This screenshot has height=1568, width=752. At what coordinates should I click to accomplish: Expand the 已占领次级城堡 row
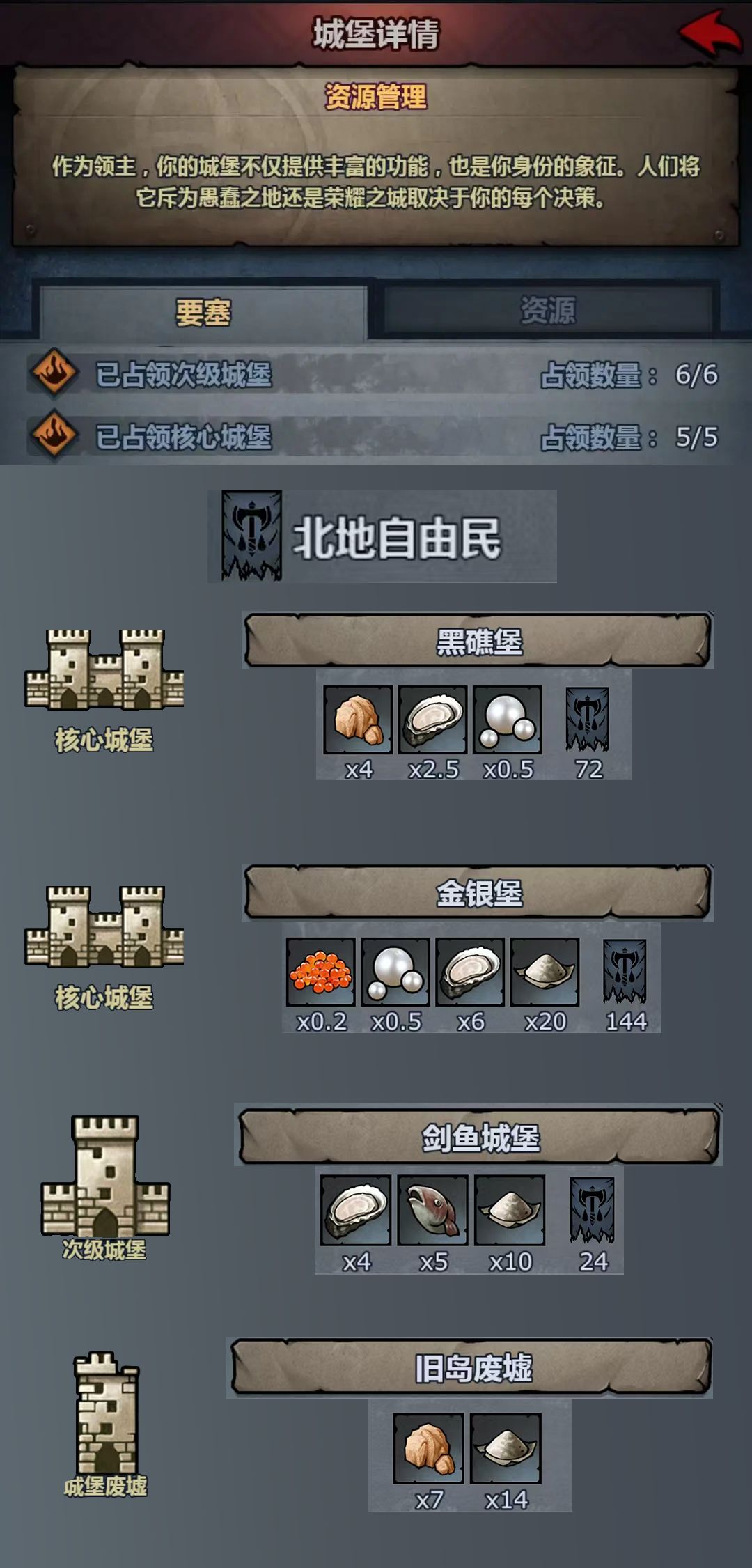tap(376, 375)
